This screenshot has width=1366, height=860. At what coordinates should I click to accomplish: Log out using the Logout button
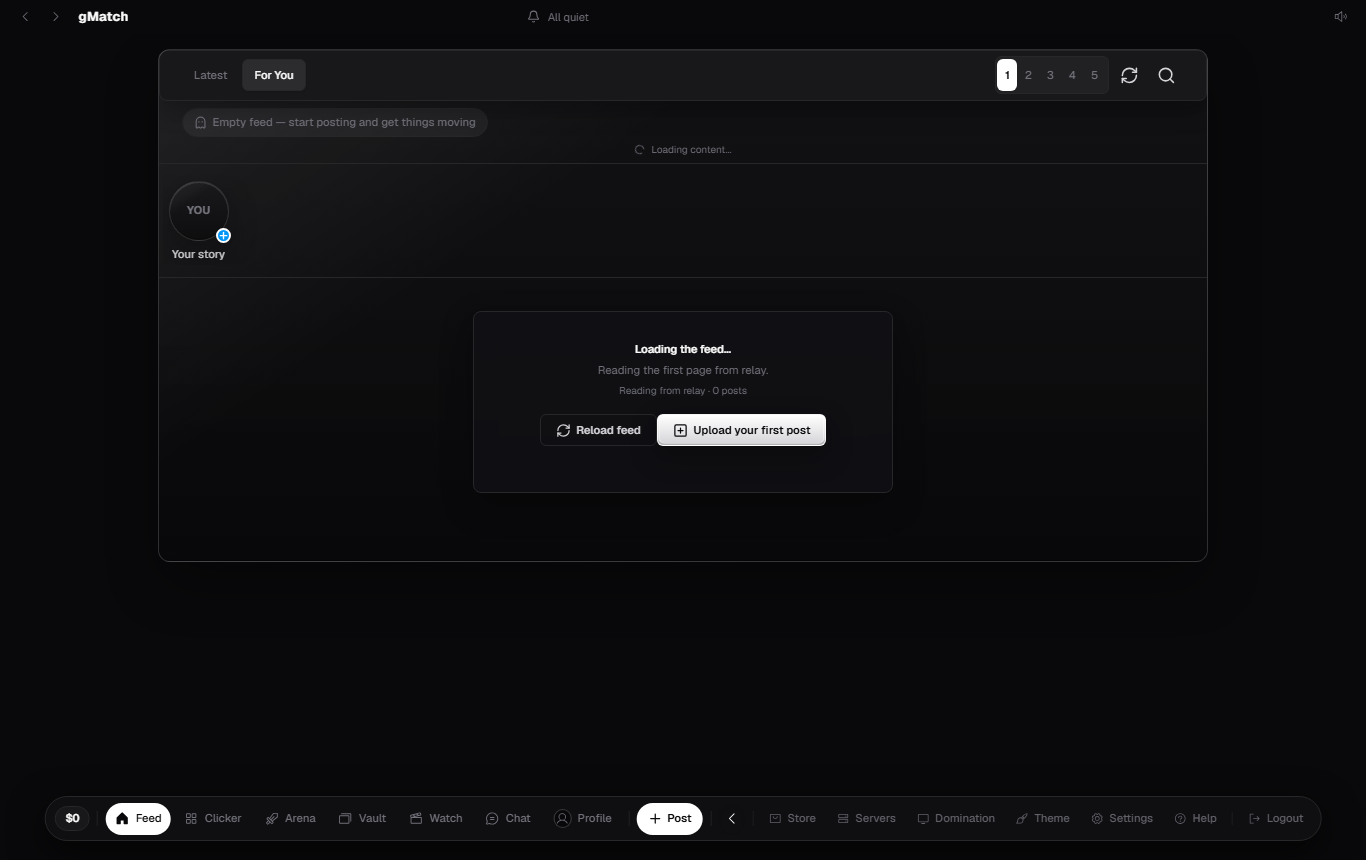click(1276, 818)
